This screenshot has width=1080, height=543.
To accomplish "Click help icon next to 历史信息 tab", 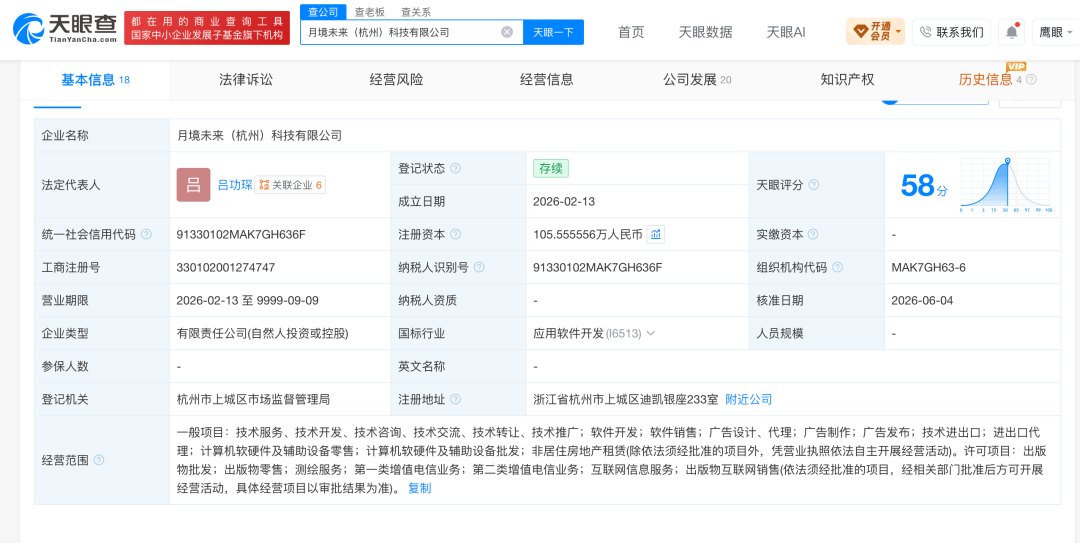I will click(x=1031, y=80).
